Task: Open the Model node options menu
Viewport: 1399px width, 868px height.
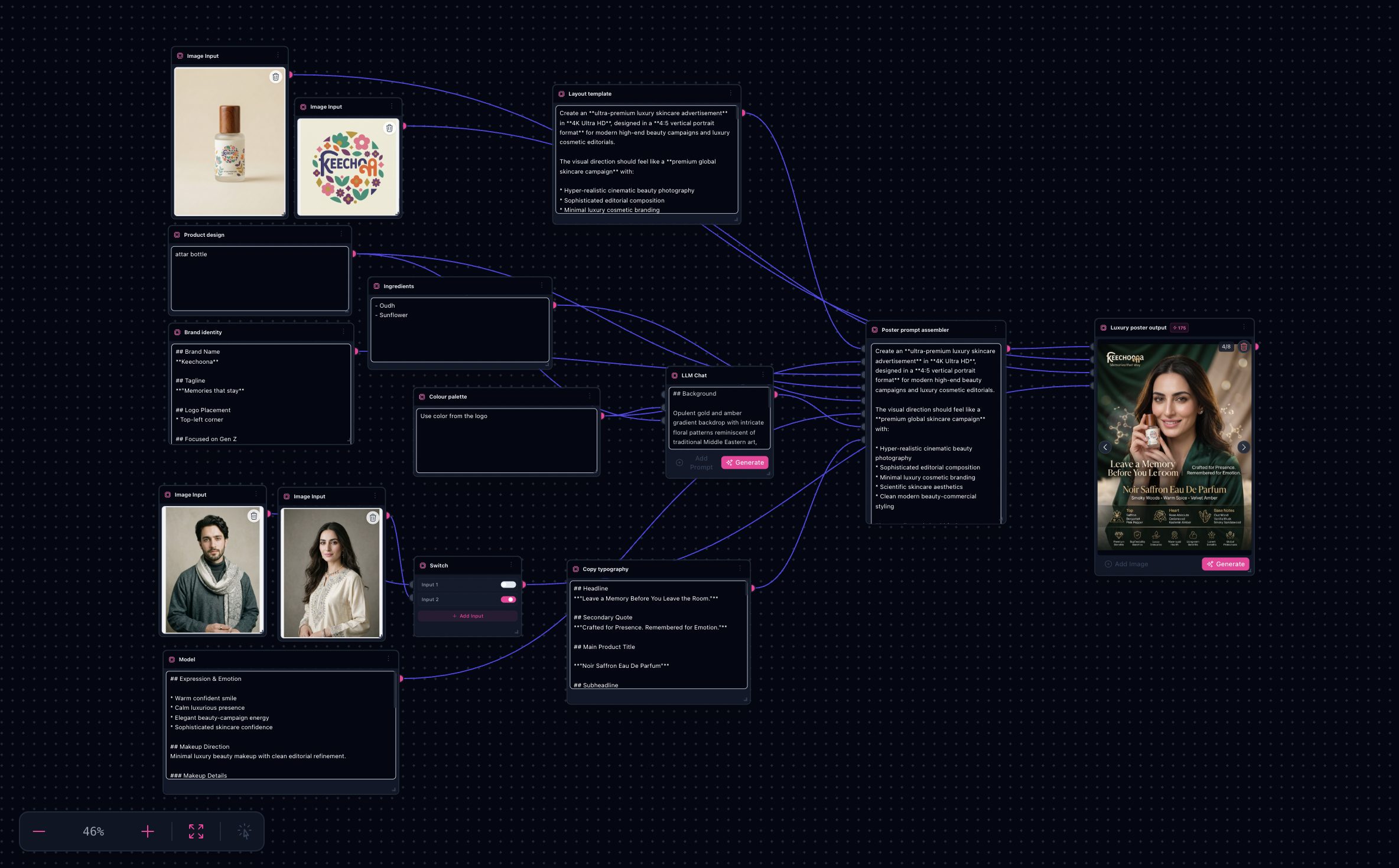Action: 388,659
